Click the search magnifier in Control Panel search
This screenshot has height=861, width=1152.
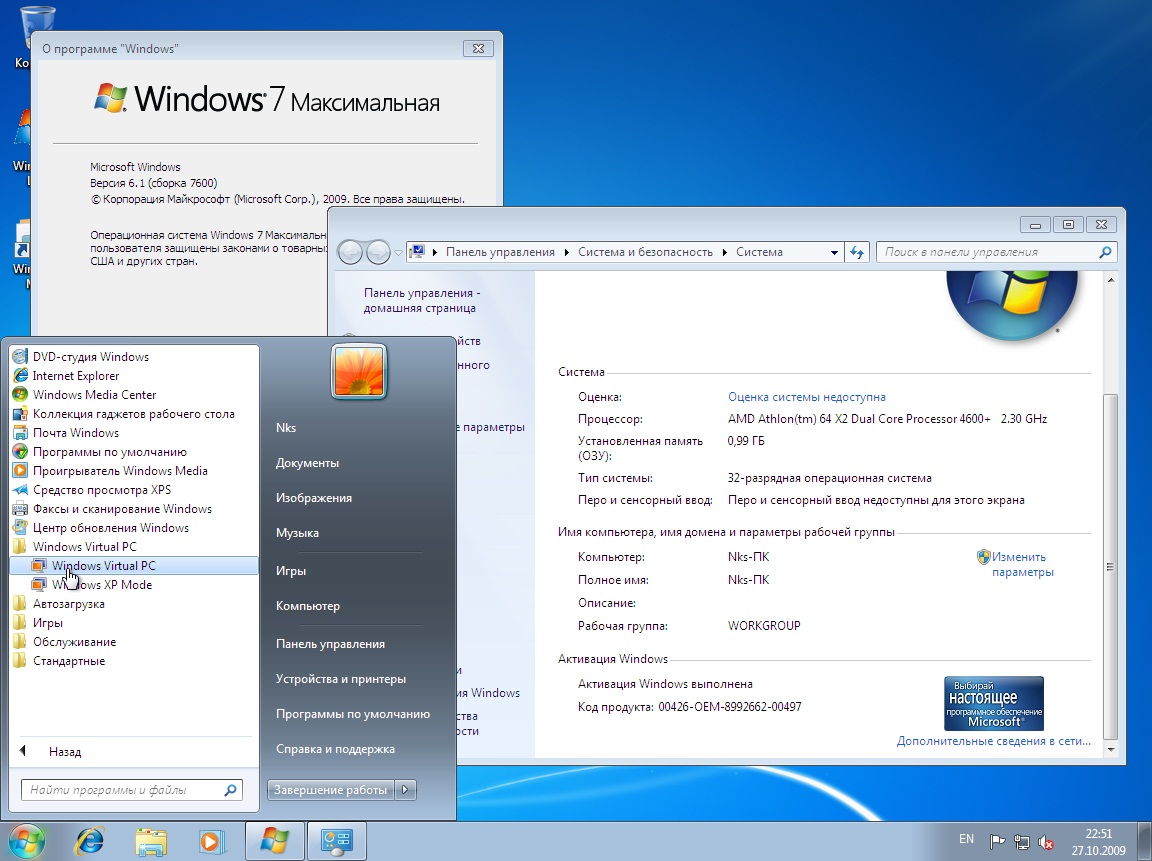(x=1105, y=253)
